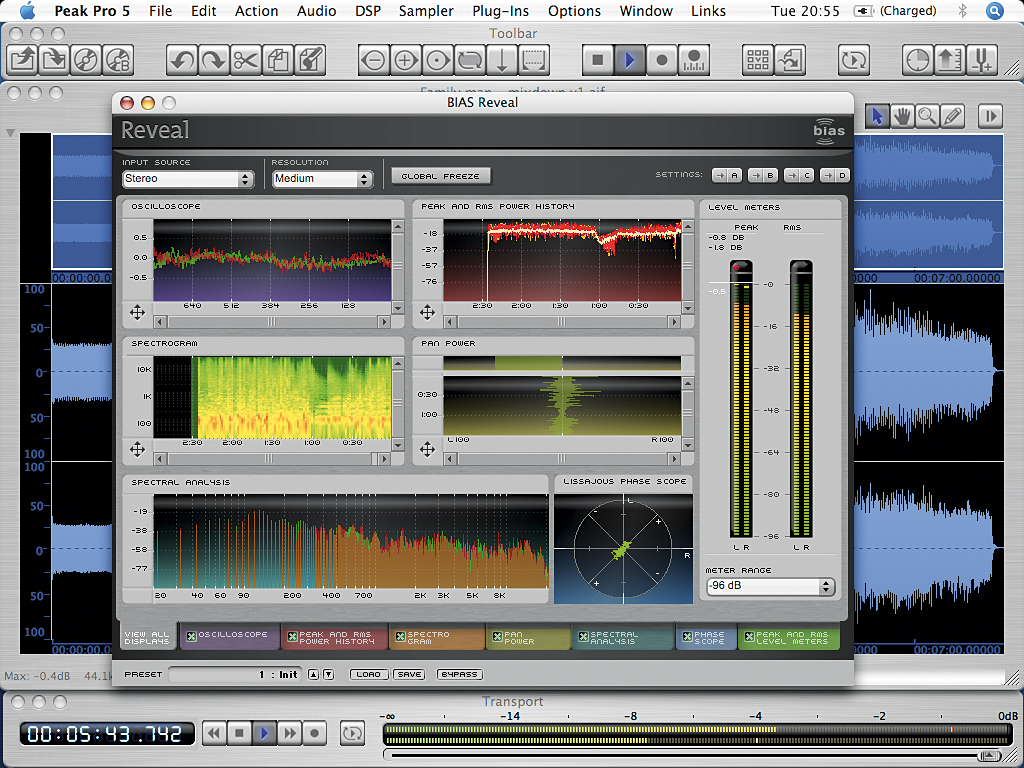Click the Zoom Out minus icon
The height and width of the screenshot is (768, 1024).
click(374, 61)
